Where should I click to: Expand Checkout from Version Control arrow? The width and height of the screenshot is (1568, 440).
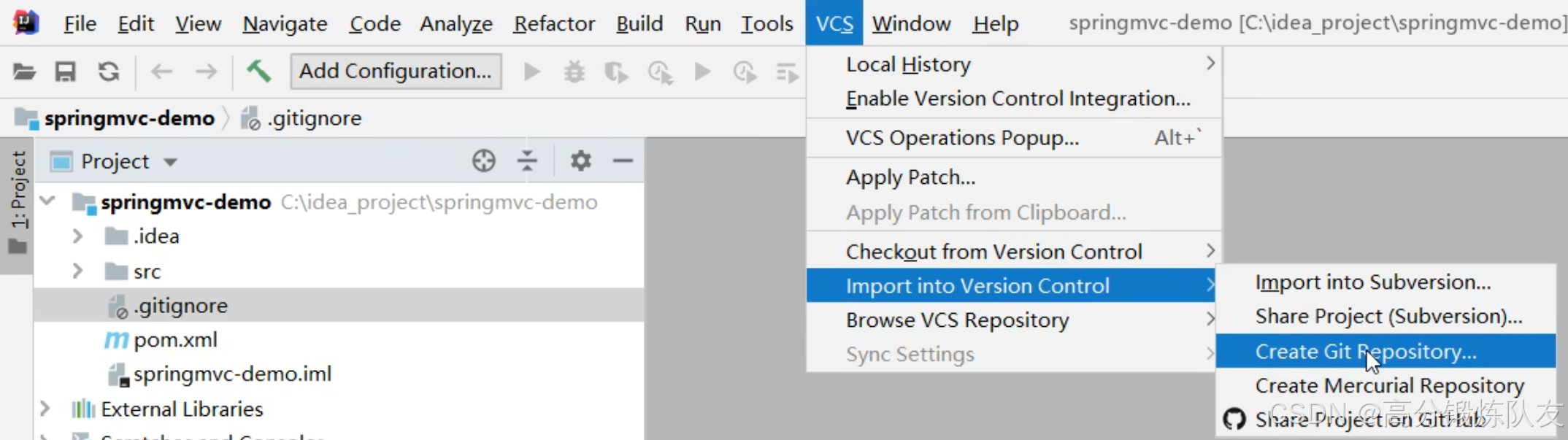tap(1210, 251)
